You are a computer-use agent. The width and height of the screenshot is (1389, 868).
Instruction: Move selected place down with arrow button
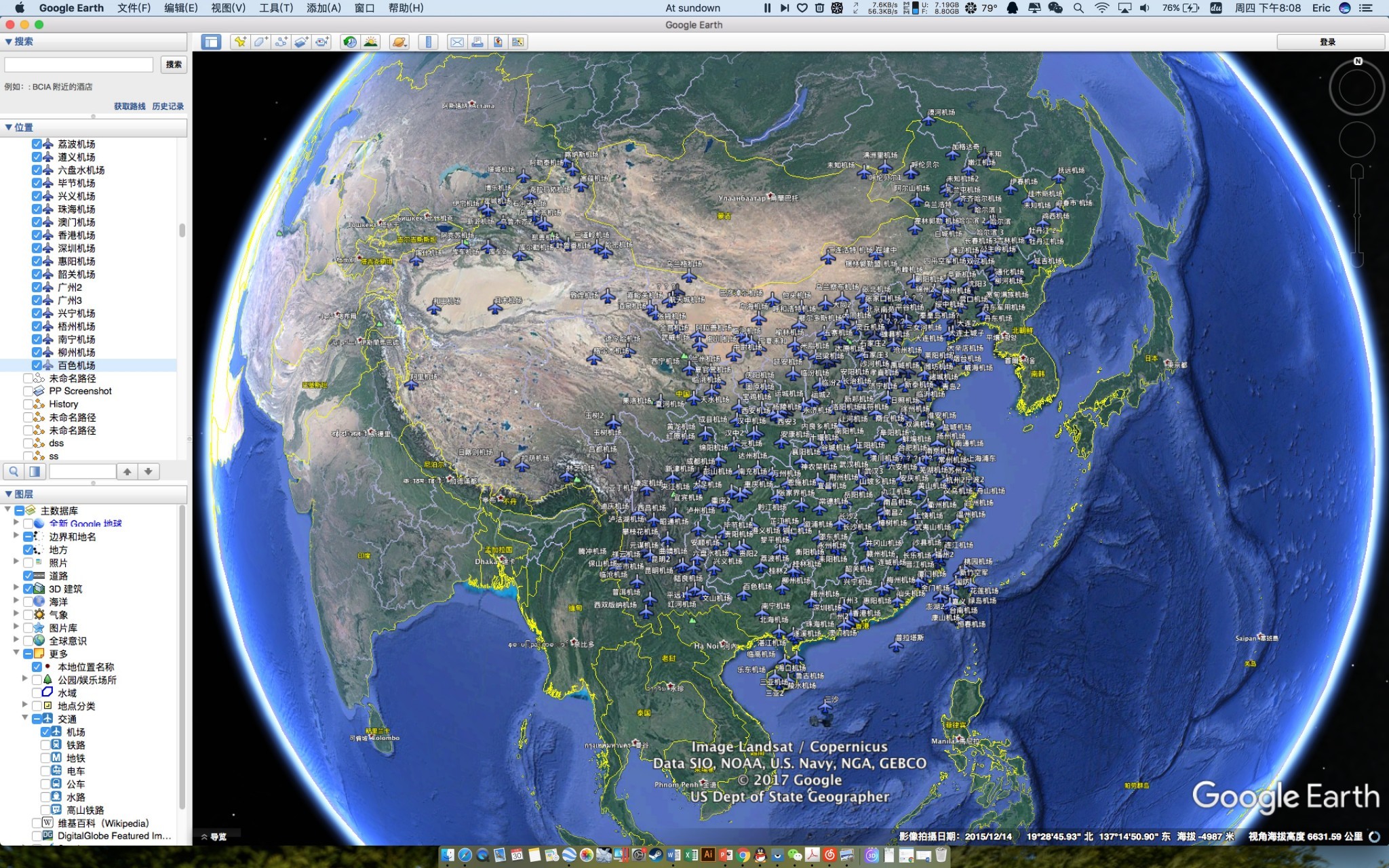(149, 471)
